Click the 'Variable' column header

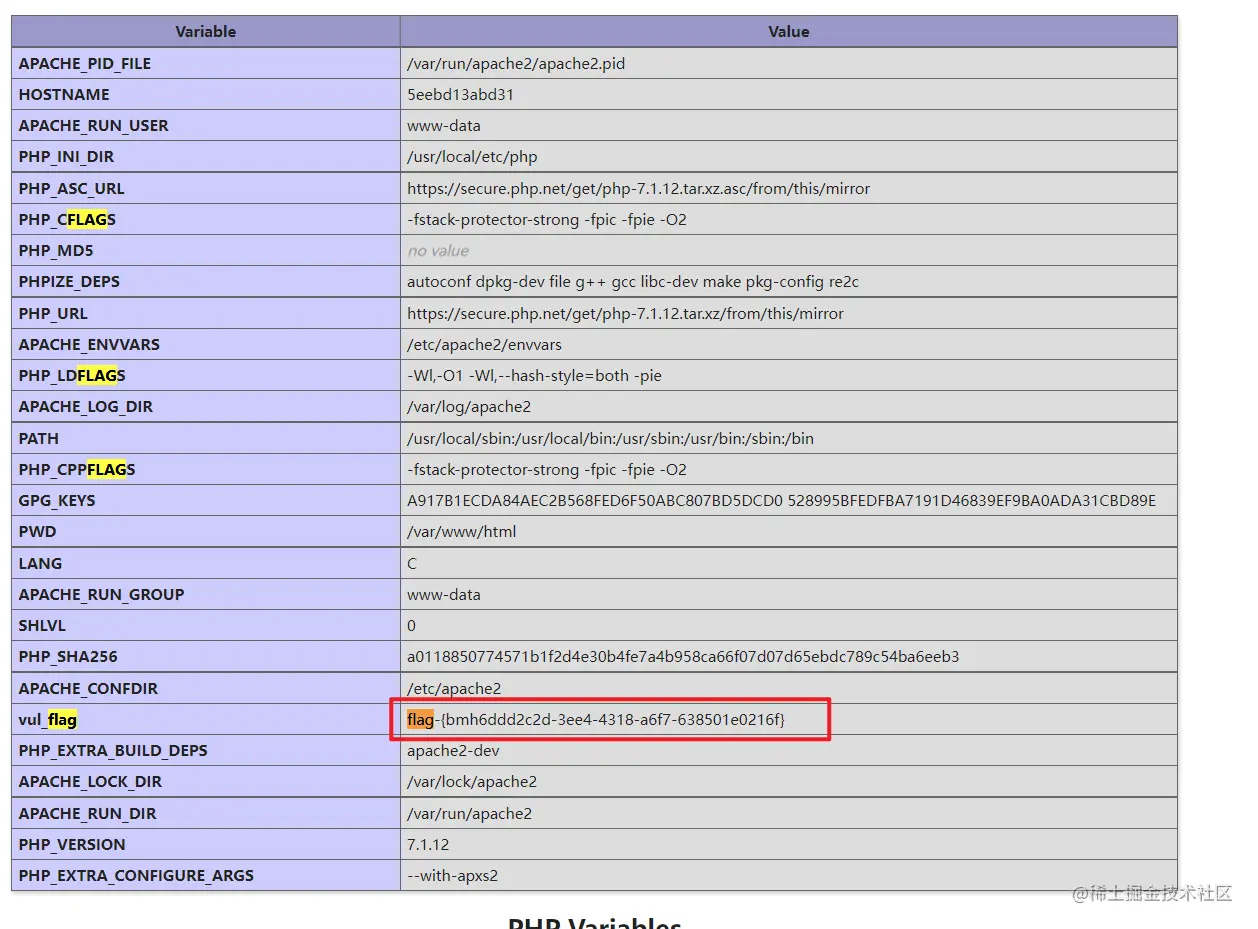[x=205, y=32]
